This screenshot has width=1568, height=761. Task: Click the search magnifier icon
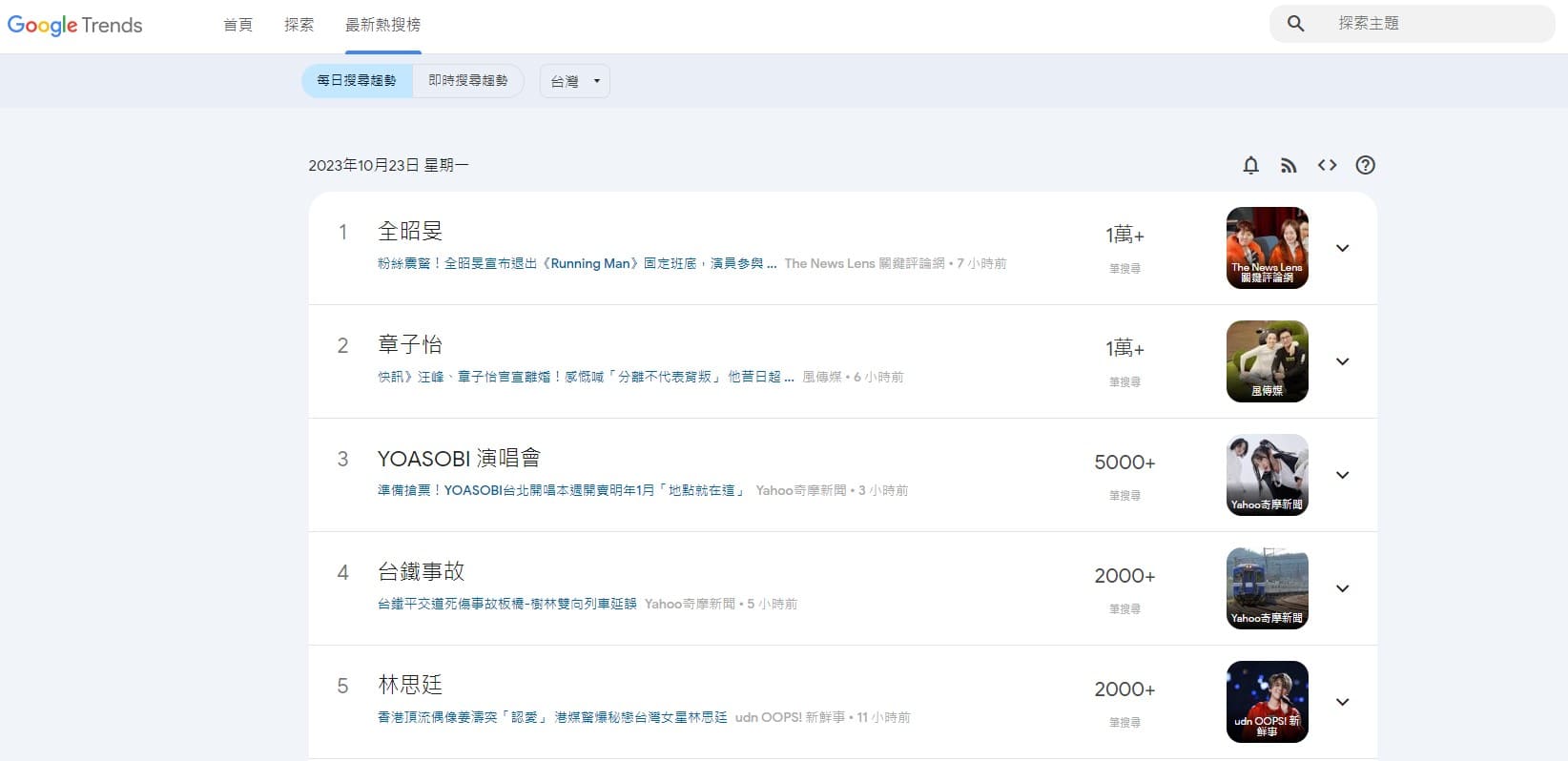1295,24
